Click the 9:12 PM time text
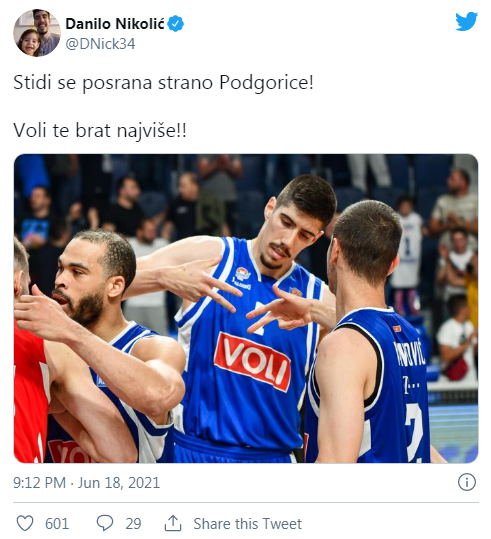 39,483
